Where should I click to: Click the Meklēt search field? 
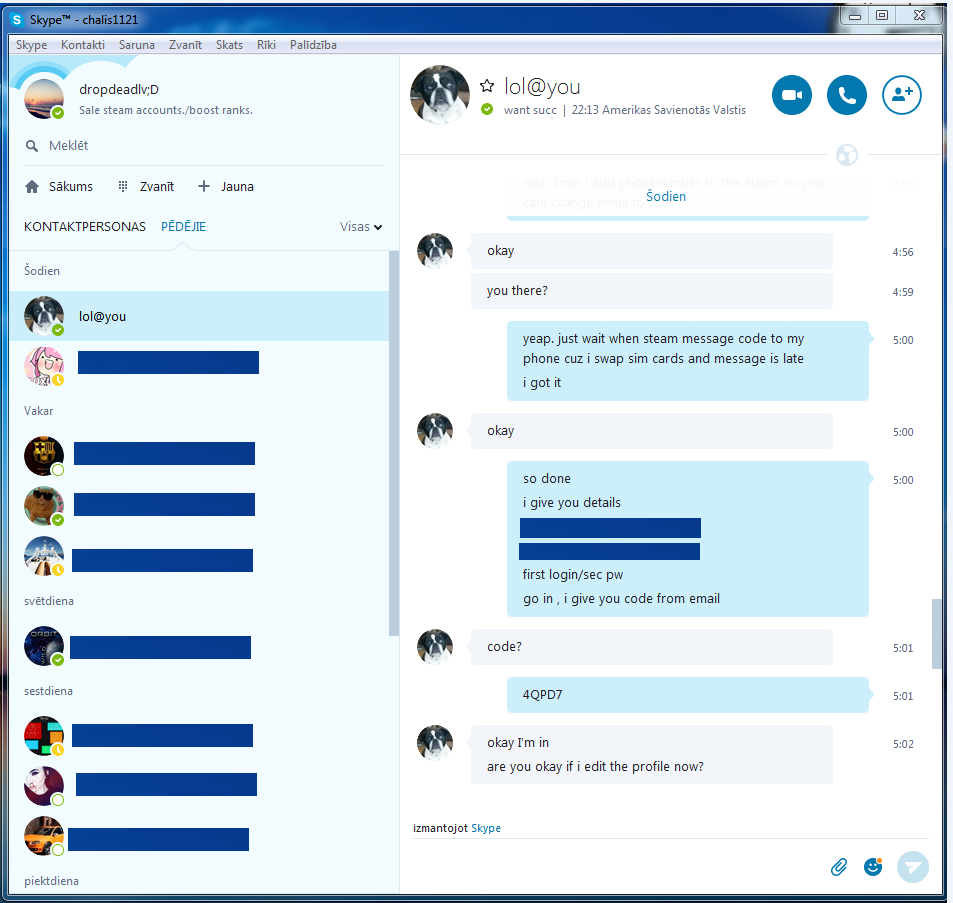pos(204,146)
